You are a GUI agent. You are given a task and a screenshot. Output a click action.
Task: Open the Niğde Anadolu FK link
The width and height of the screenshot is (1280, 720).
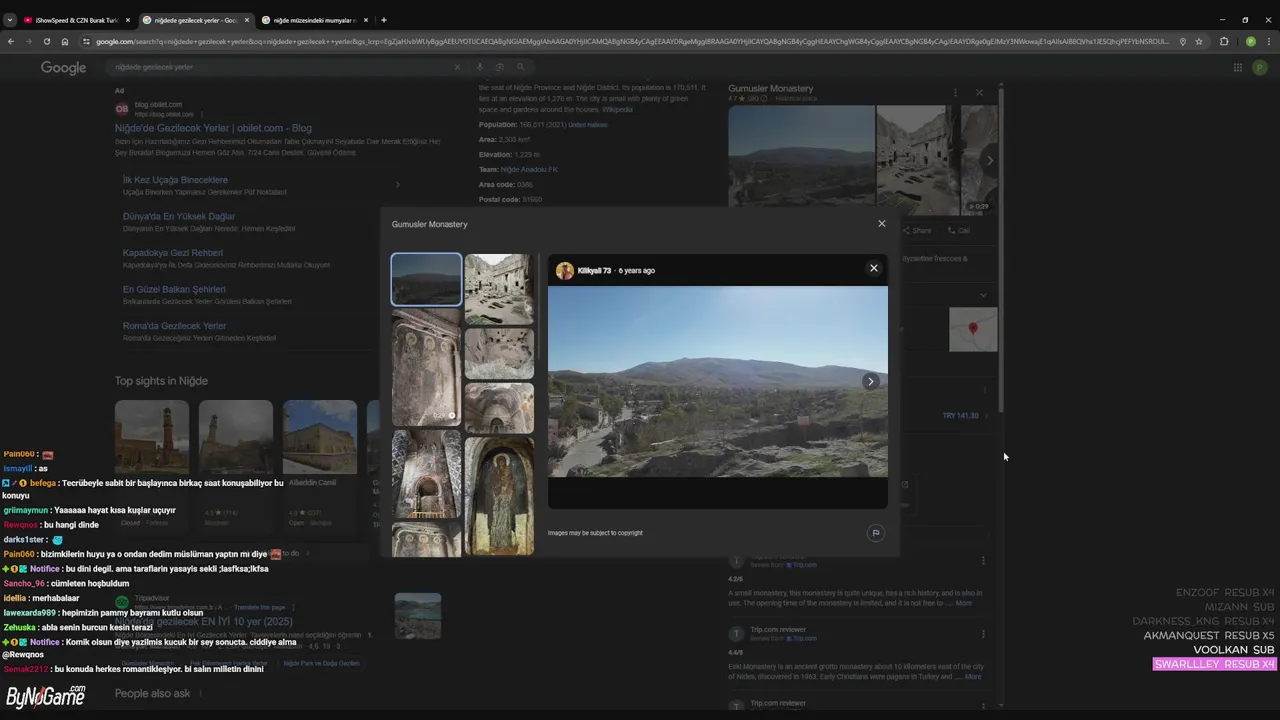(x=529, y=169)
